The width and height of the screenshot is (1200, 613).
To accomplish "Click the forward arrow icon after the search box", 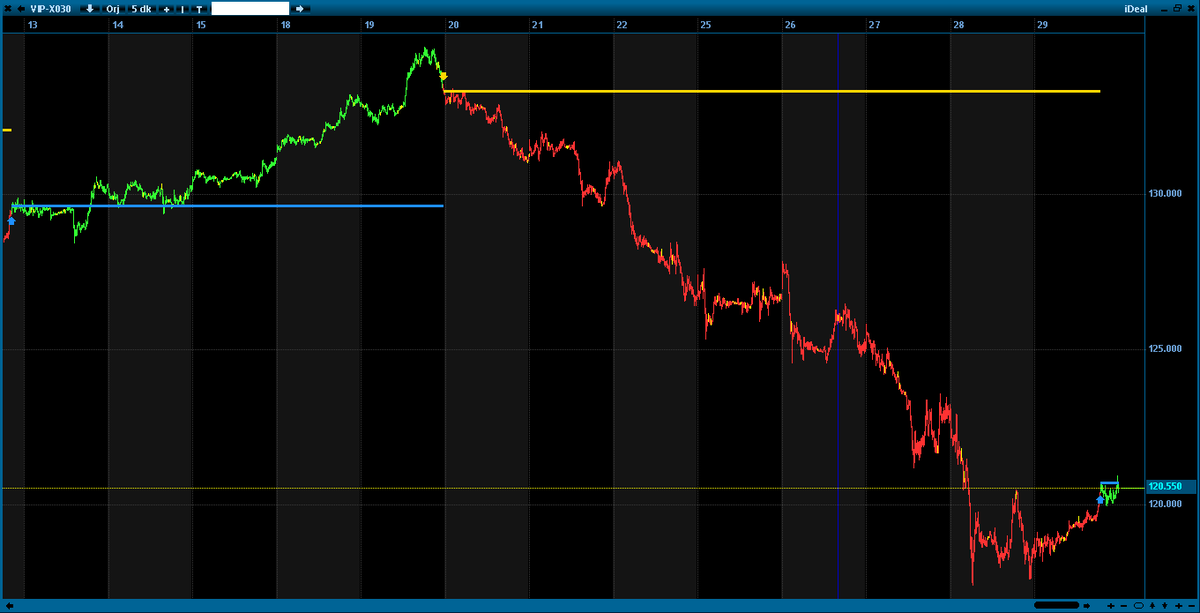I will point(298,8).
